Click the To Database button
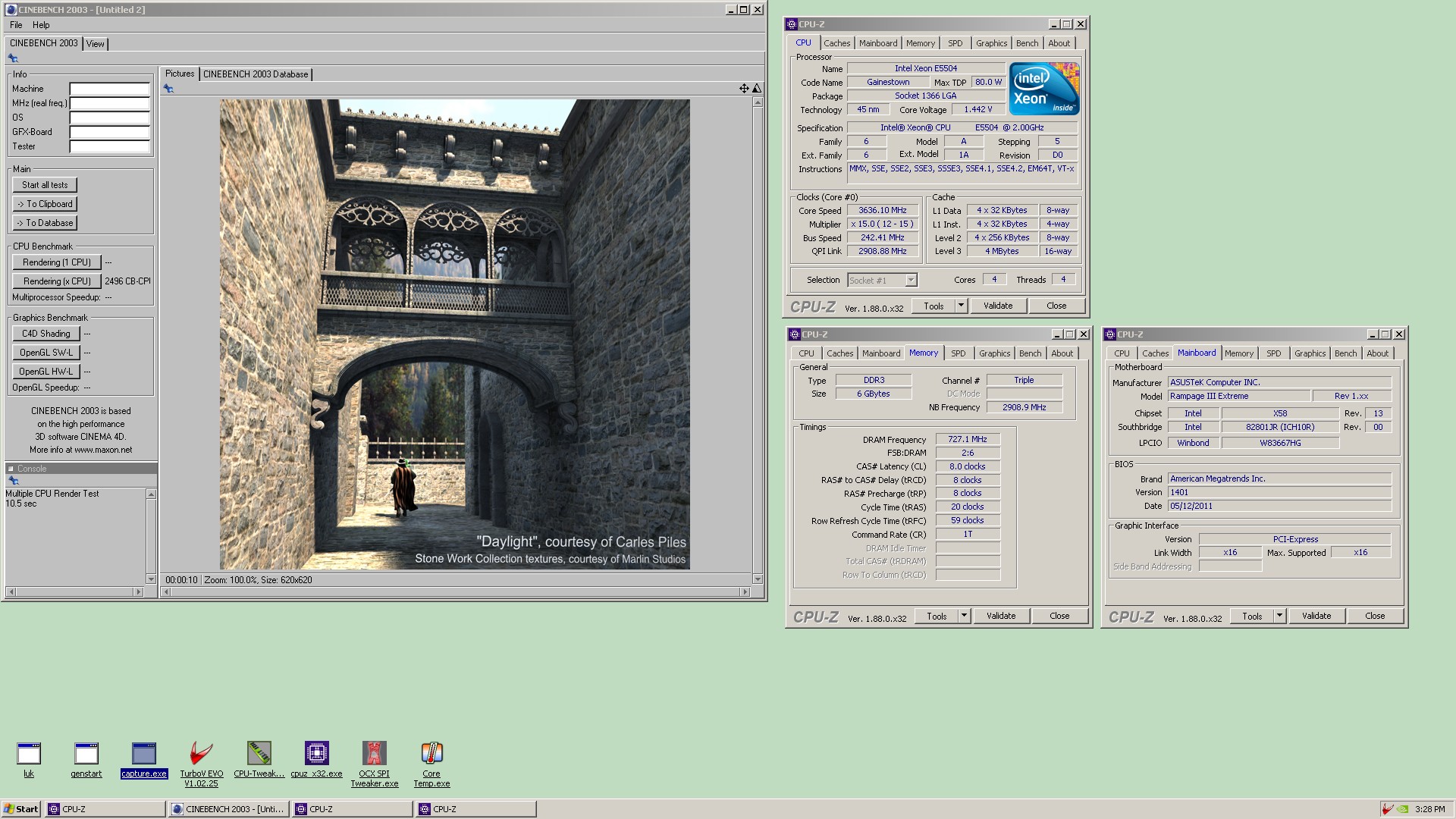 [x=45, y=223]
